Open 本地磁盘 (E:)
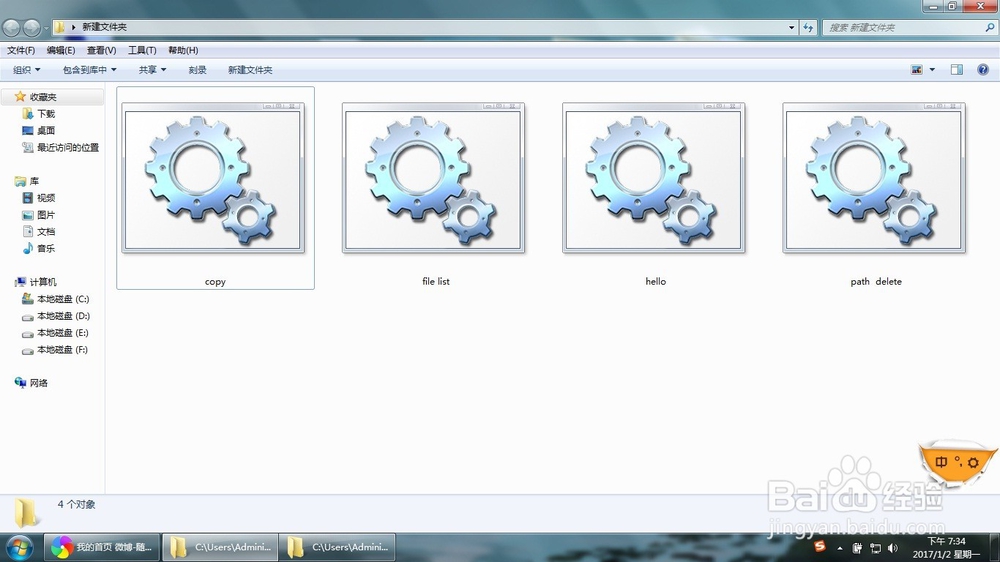Viewport: 1000px width, 562px height. click(x=62, y=332)
